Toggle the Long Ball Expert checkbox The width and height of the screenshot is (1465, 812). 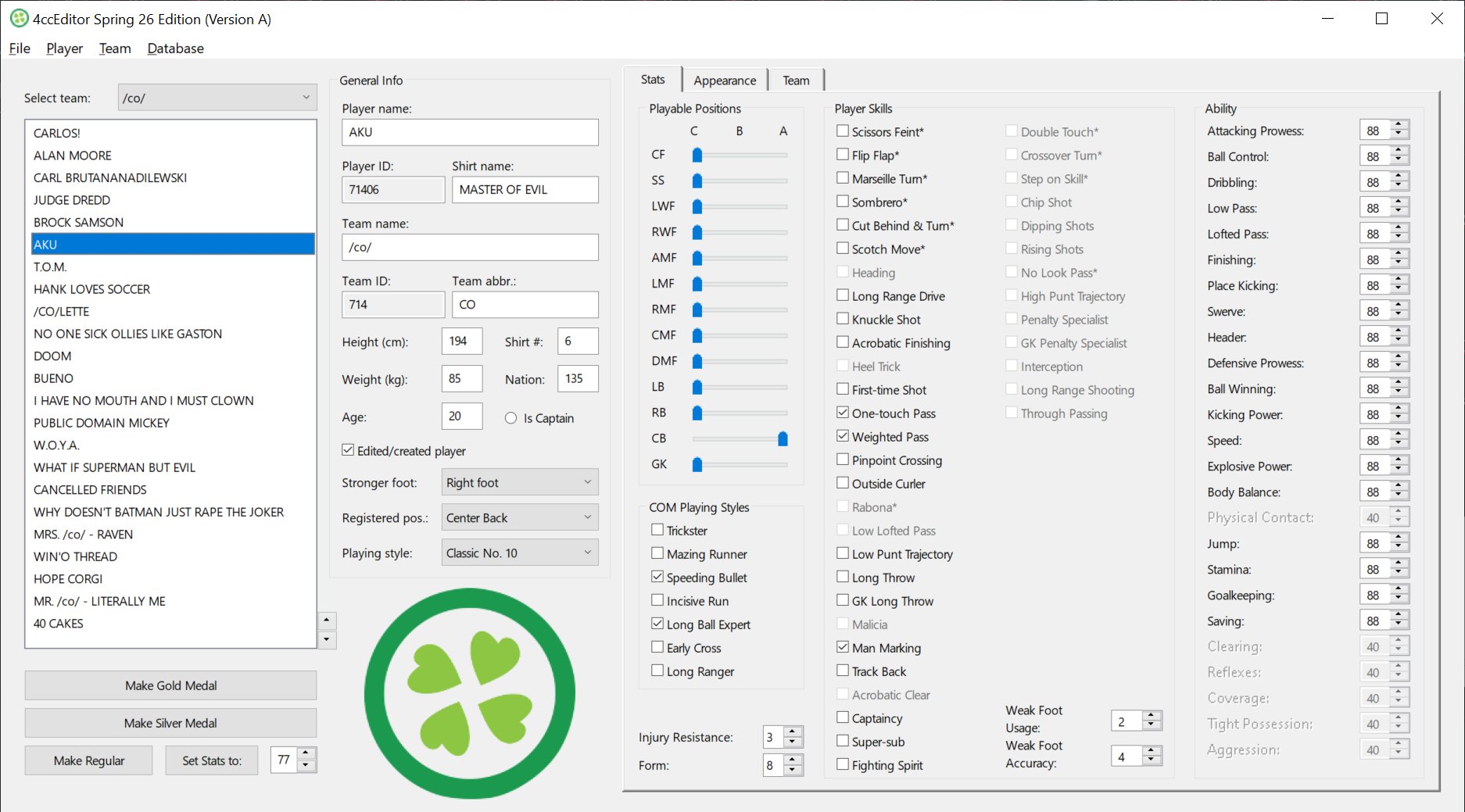(657, 624)
